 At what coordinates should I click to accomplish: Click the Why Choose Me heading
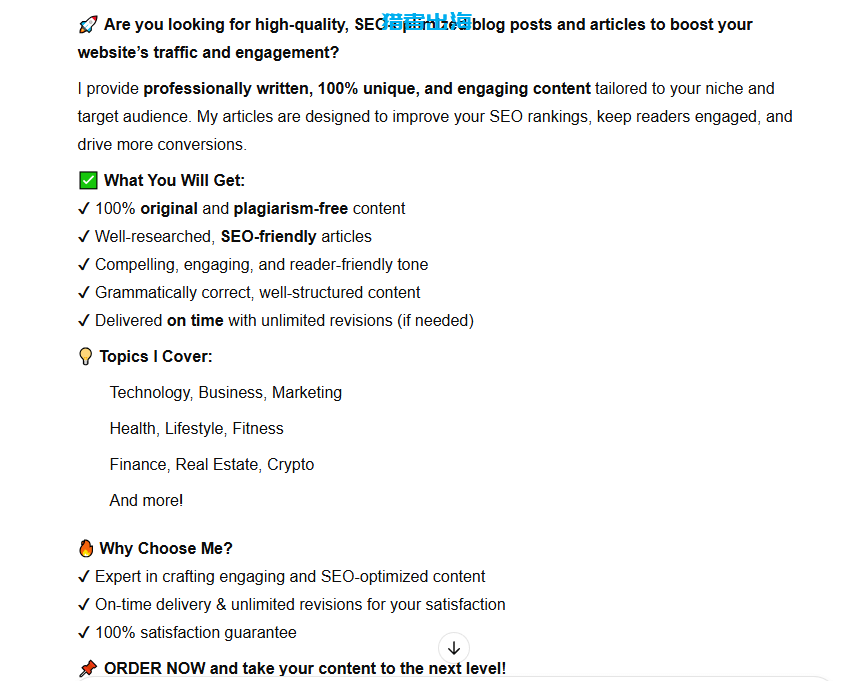166,548
